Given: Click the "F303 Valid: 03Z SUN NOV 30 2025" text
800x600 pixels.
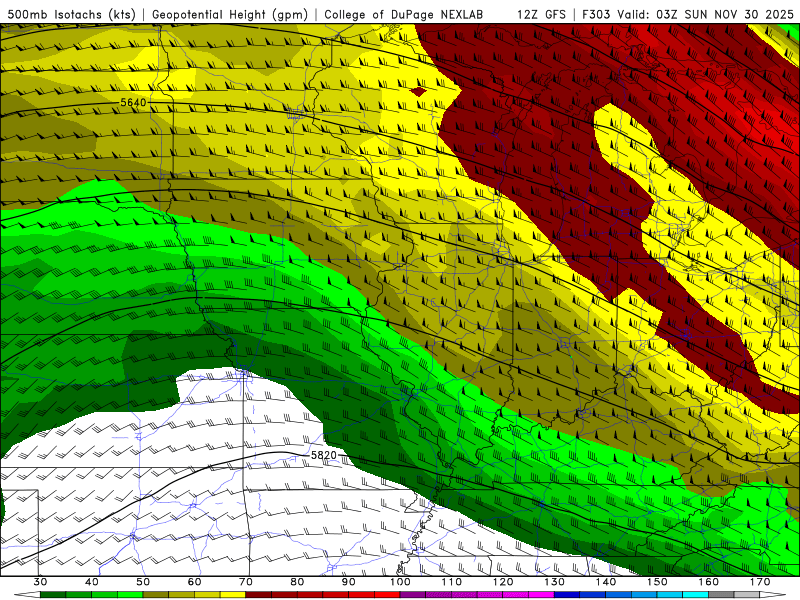Looking at the screenshot, I should click(x=688, y=14).
